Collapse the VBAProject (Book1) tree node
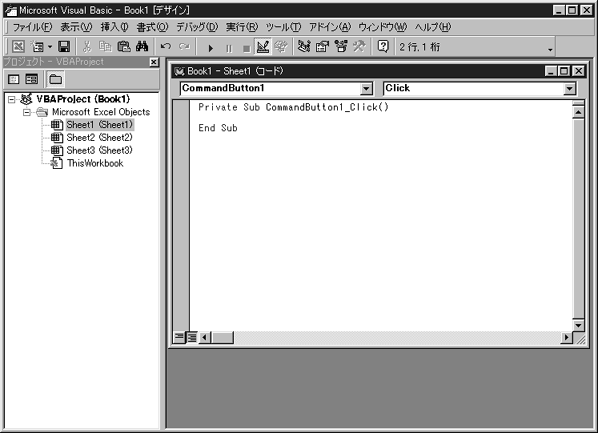 pyautogui.click(x=11, y=100)
